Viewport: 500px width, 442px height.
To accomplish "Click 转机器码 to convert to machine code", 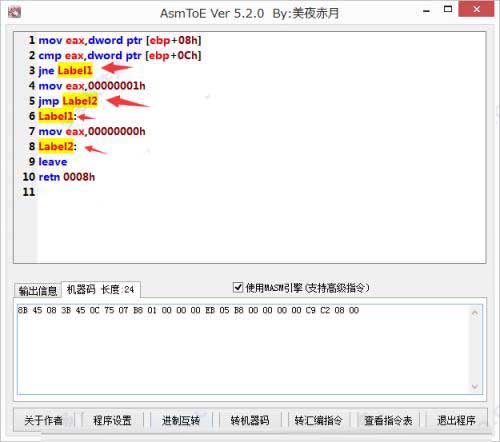I will coord(250,420).
